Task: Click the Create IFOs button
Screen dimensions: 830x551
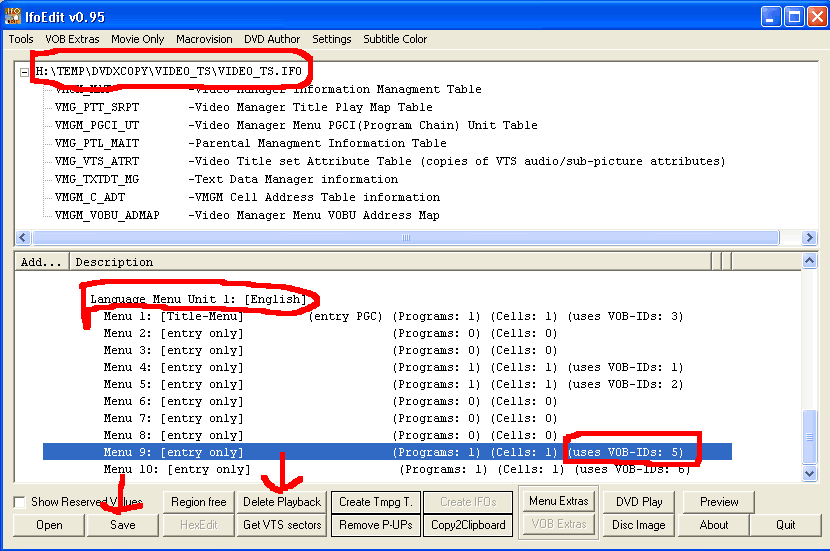Action: pyautogui.click(x=468, y=502)
